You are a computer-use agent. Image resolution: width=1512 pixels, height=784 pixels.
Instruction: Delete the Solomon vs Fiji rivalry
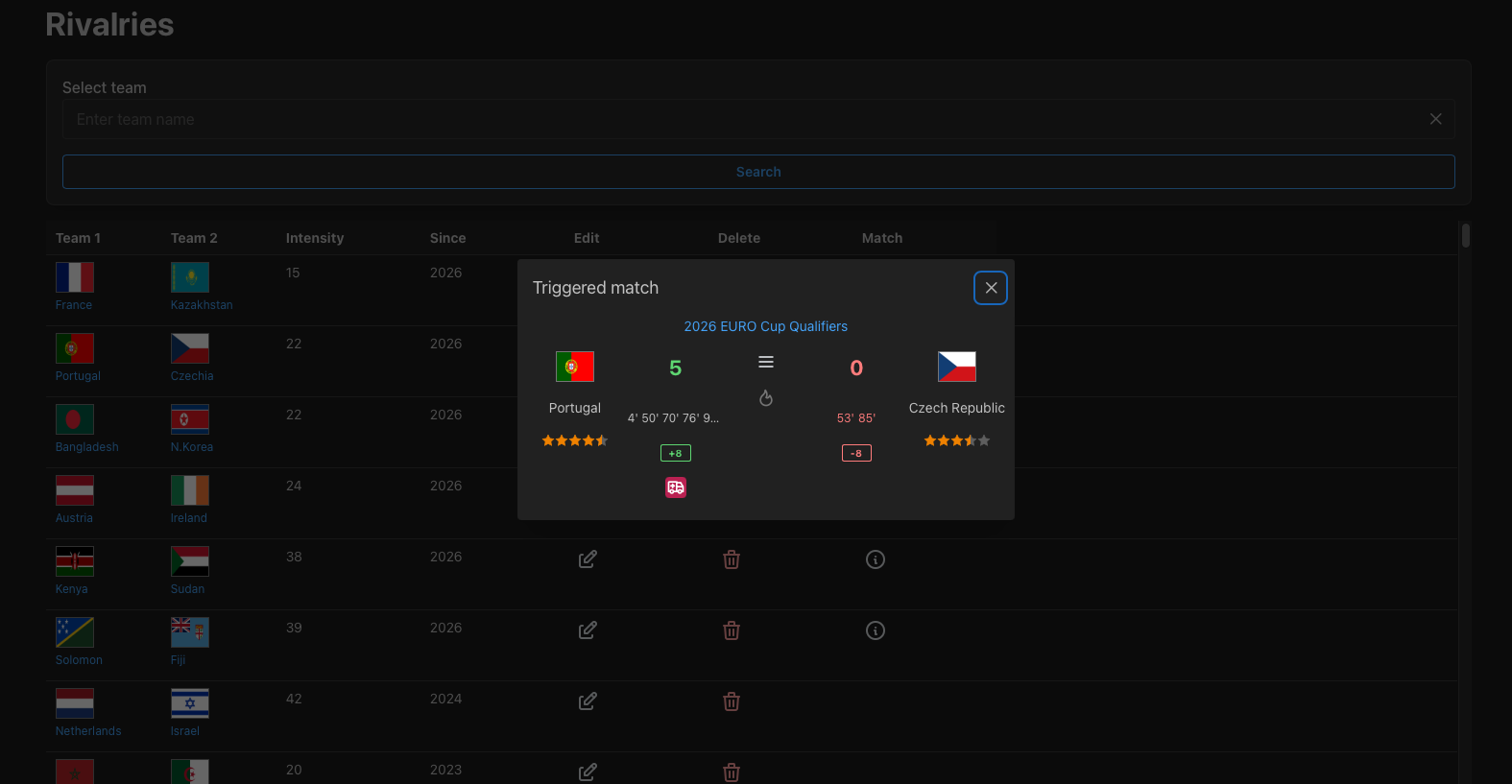coord(732,630)
